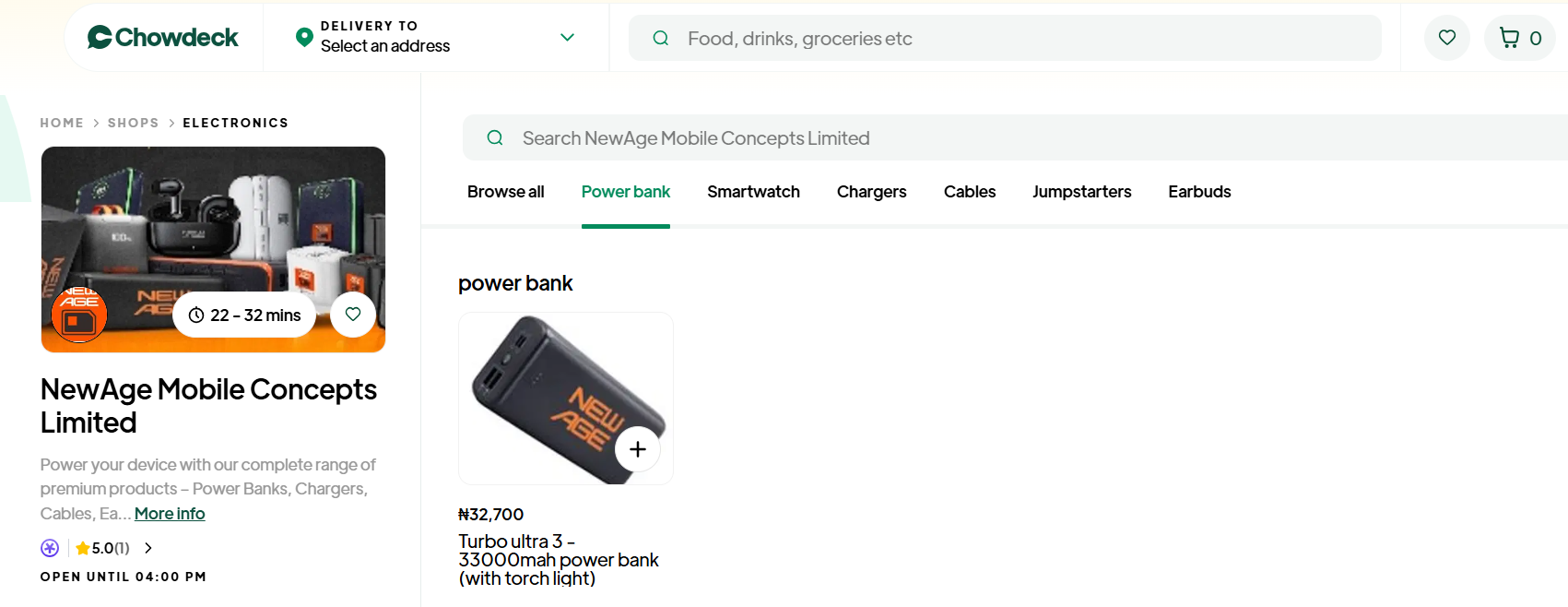
Task: Switch to the Smartwatch tab
Action: (x=753, y=192)
